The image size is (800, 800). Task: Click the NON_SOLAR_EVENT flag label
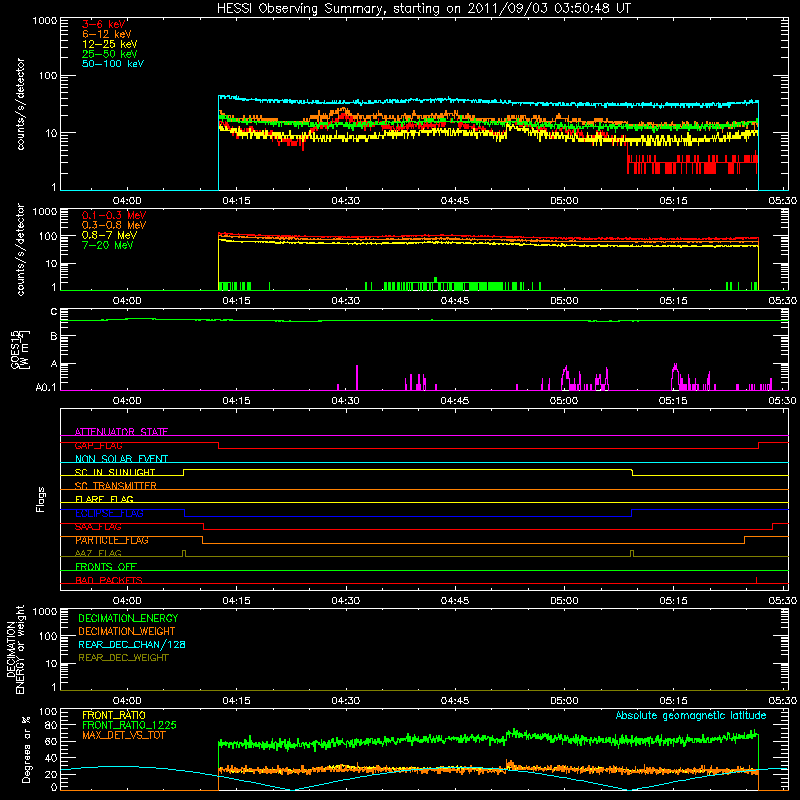tap(121, 459)
